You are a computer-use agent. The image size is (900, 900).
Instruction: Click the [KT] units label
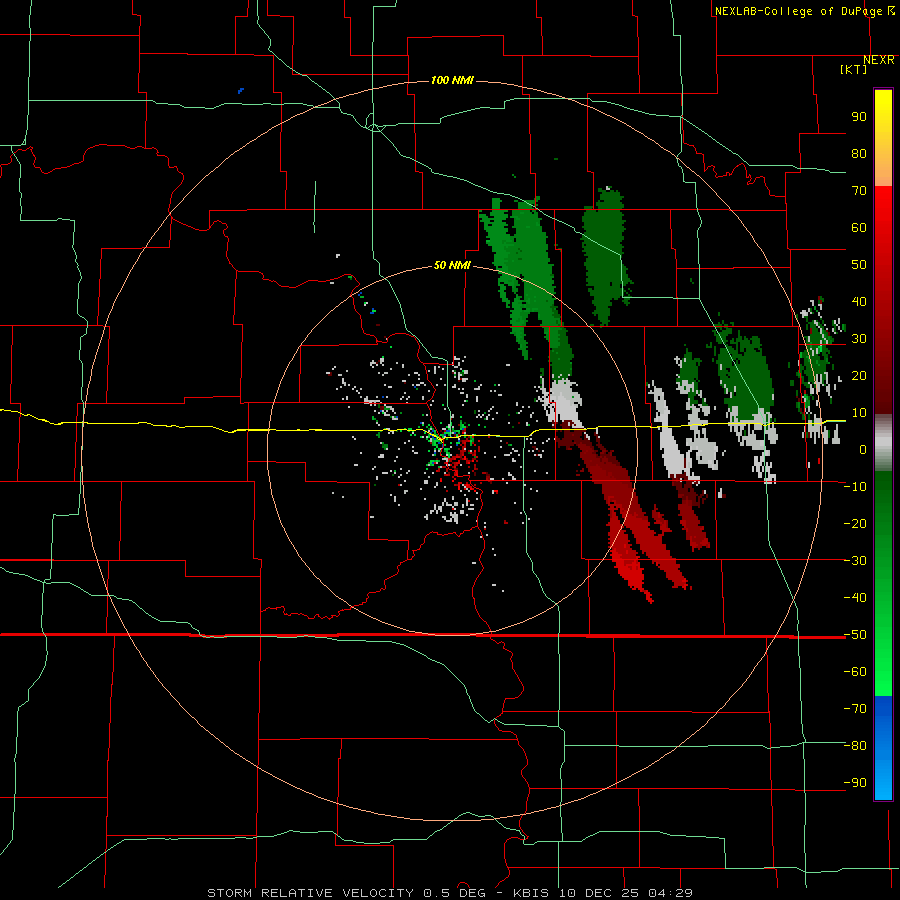coord(853,69)
